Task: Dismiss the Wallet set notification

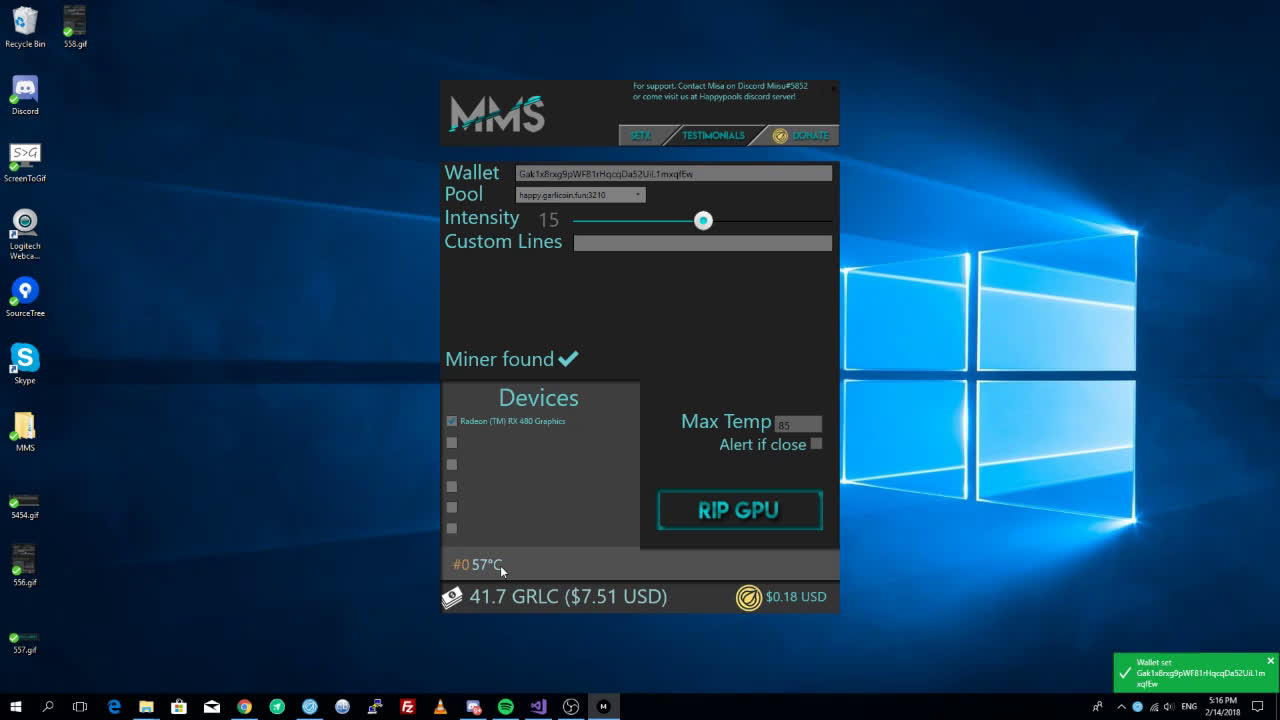Action: click(1271, 660)
